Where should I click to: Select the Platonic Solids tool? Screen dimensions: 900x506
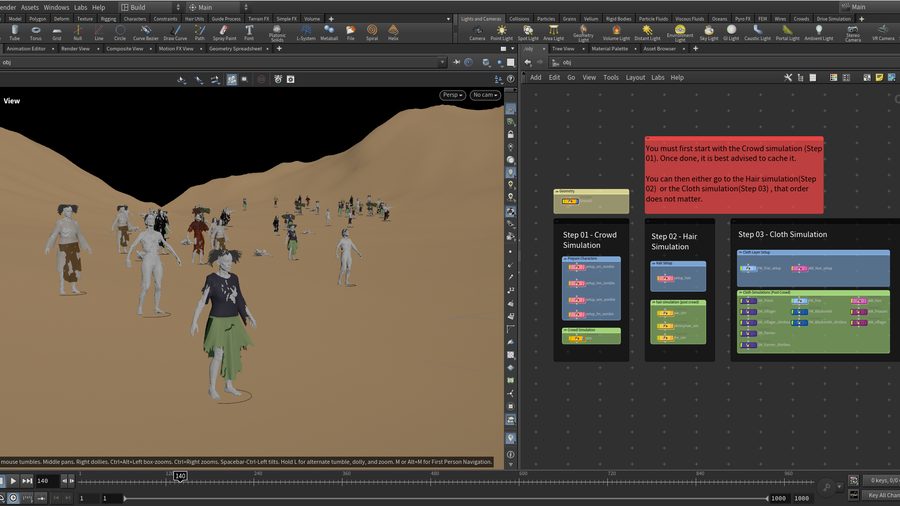point(277,33)
